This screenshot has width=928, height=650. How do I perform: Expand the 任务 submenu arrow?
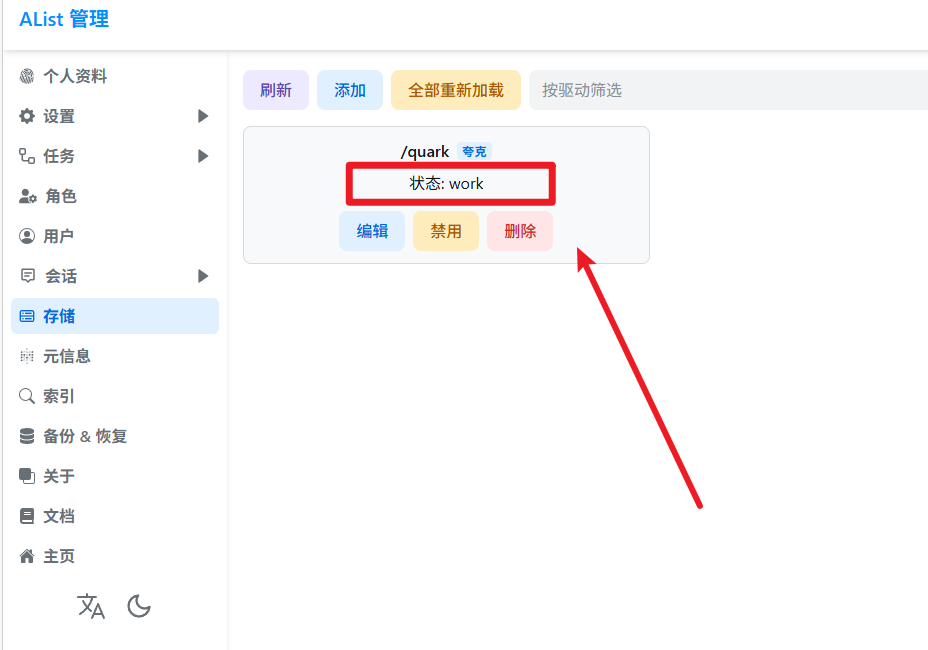pos(203,156)
